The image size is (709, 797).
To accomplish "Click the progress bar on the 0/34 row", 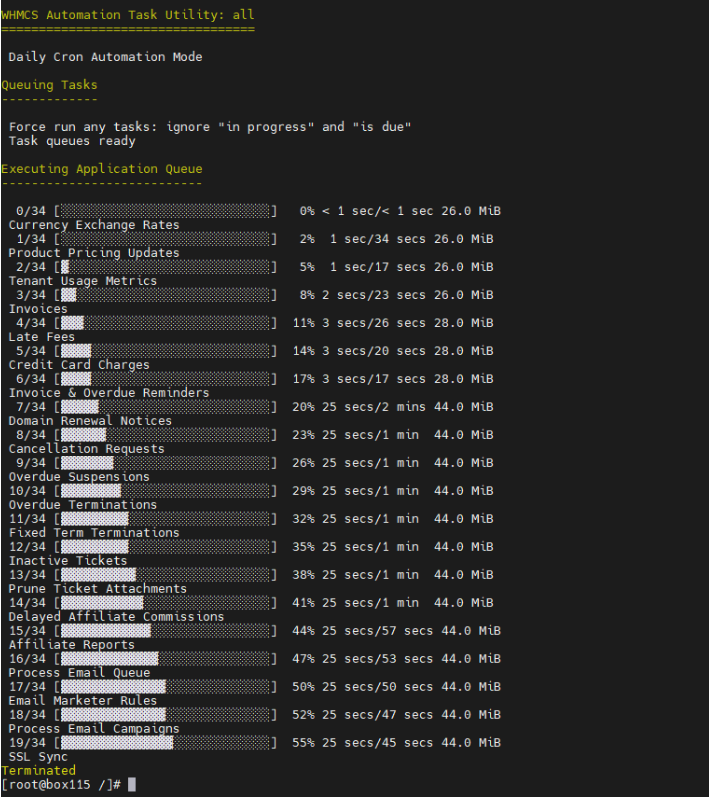I will pos(166,210).
